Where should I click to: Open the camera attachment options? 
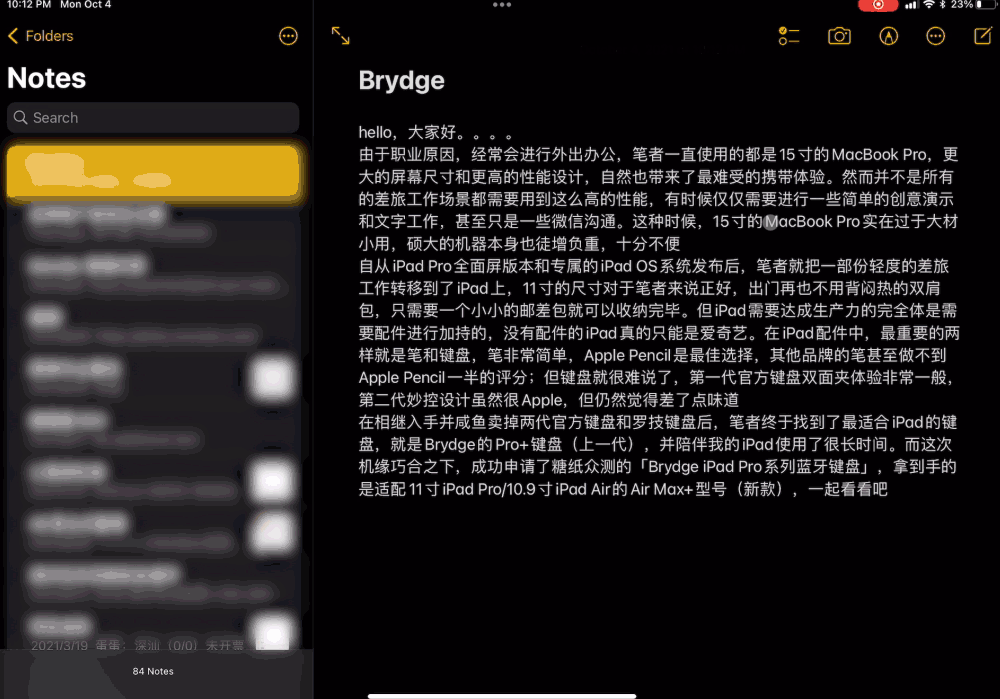(839, 36)
